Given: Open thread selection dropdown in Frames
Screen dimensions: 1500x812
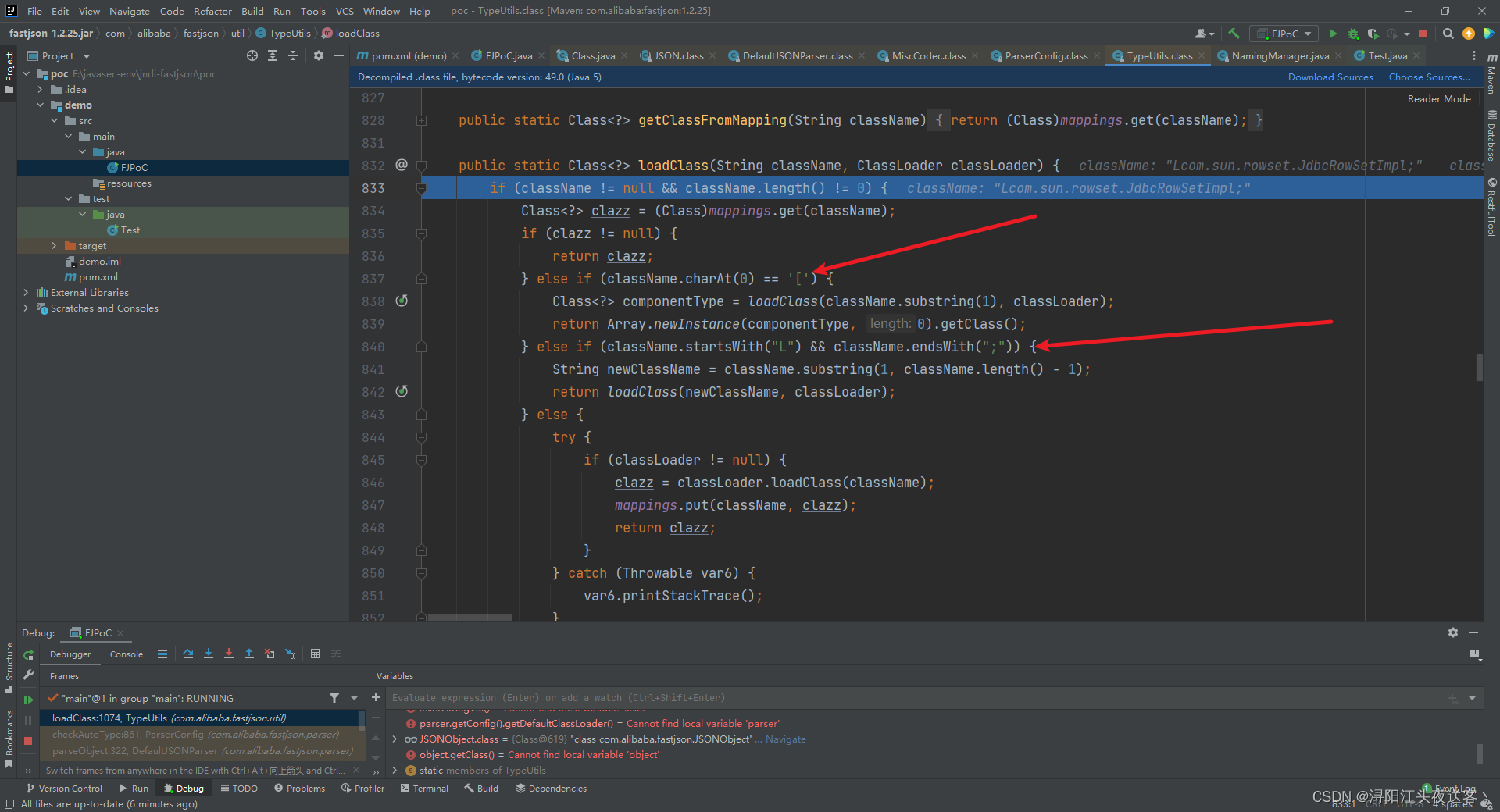Looking at the screenshot, I should [354, 698].
